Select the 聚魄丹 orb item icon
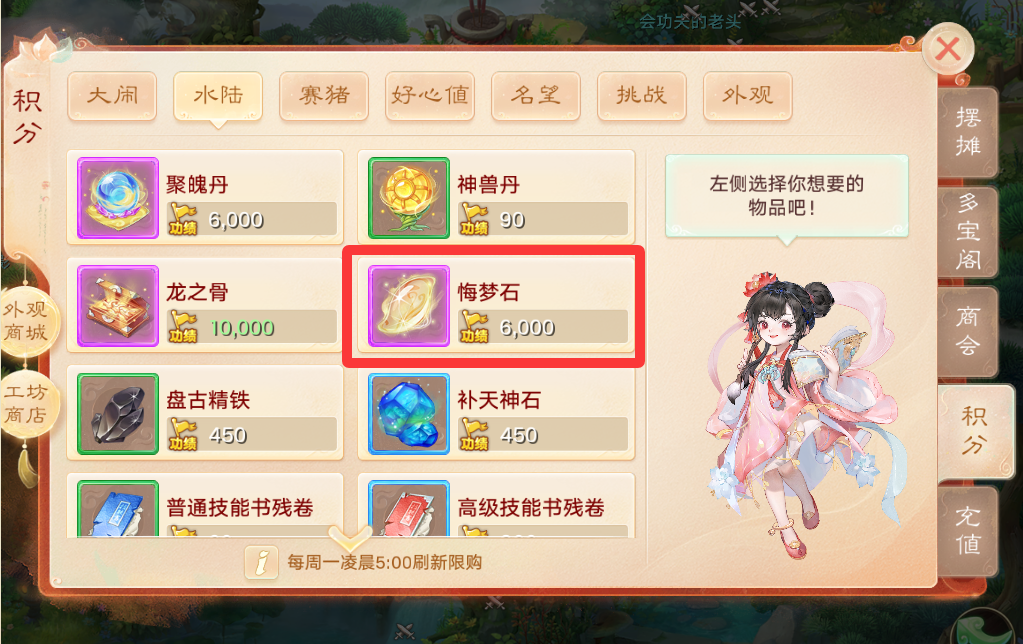The height and width of the screenshot is (644, 1023). pos(118,198)
